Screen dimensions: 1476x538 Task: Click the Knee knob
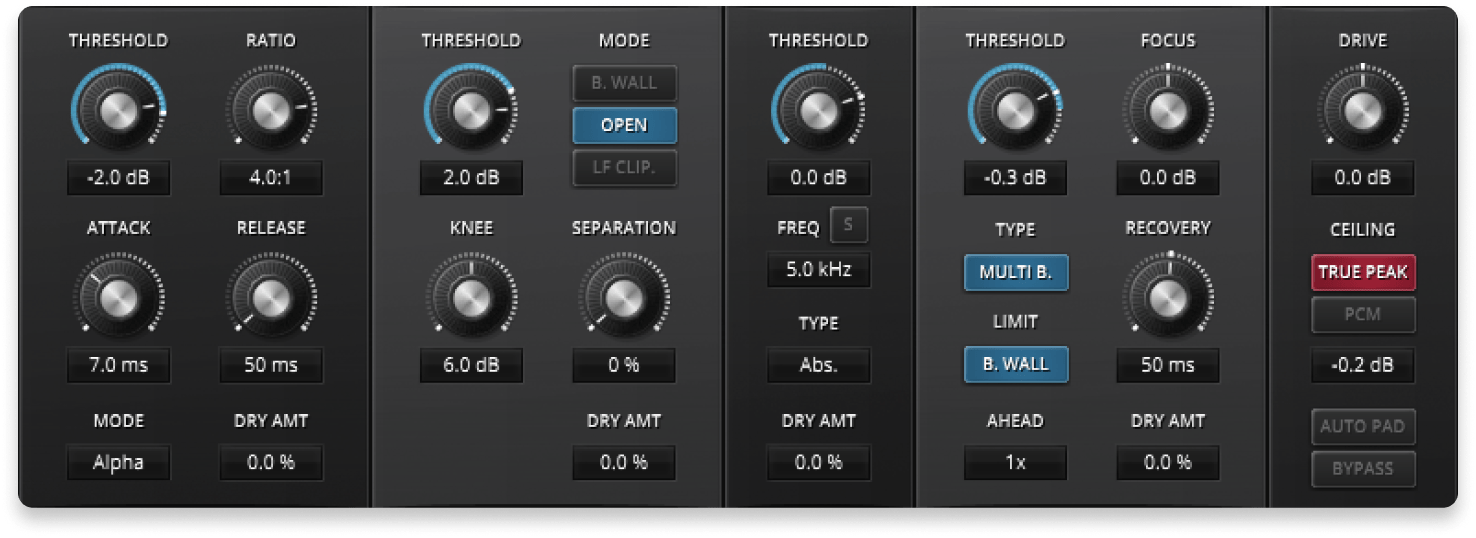pyautogui.click(x=470, y=297)
